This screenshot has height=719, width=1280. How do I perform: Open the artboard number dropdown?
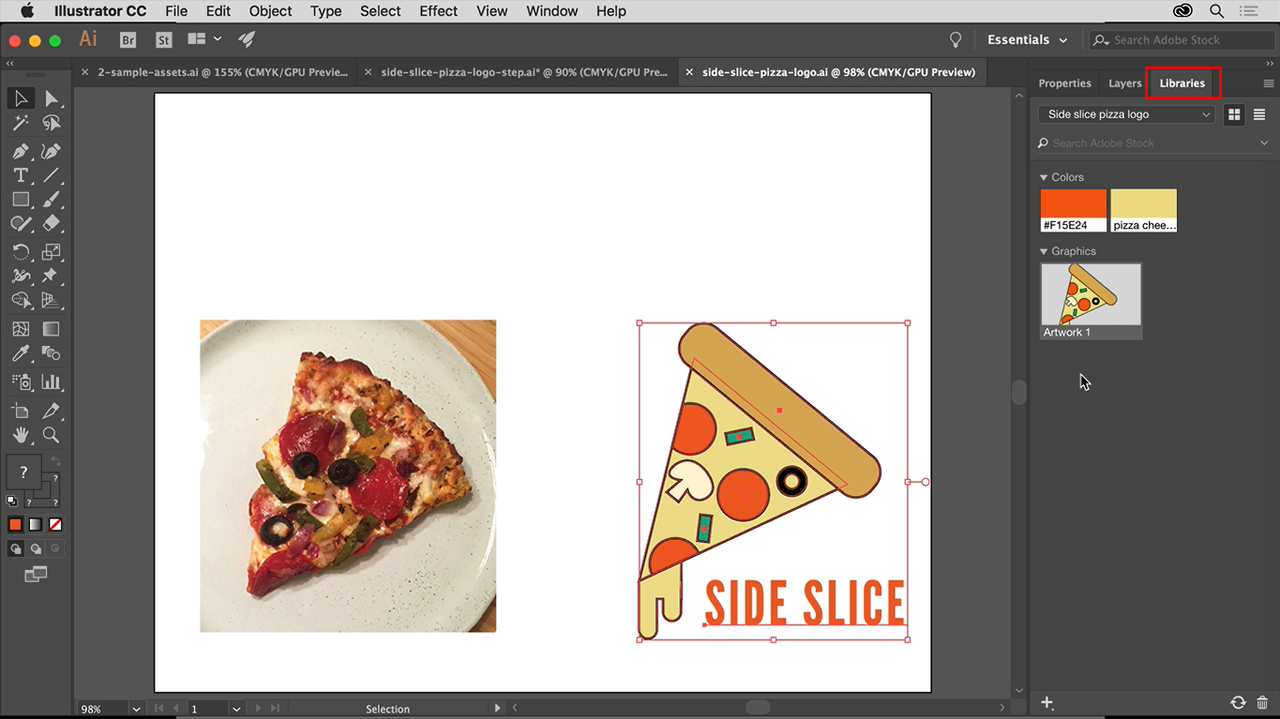coord(236,709)
